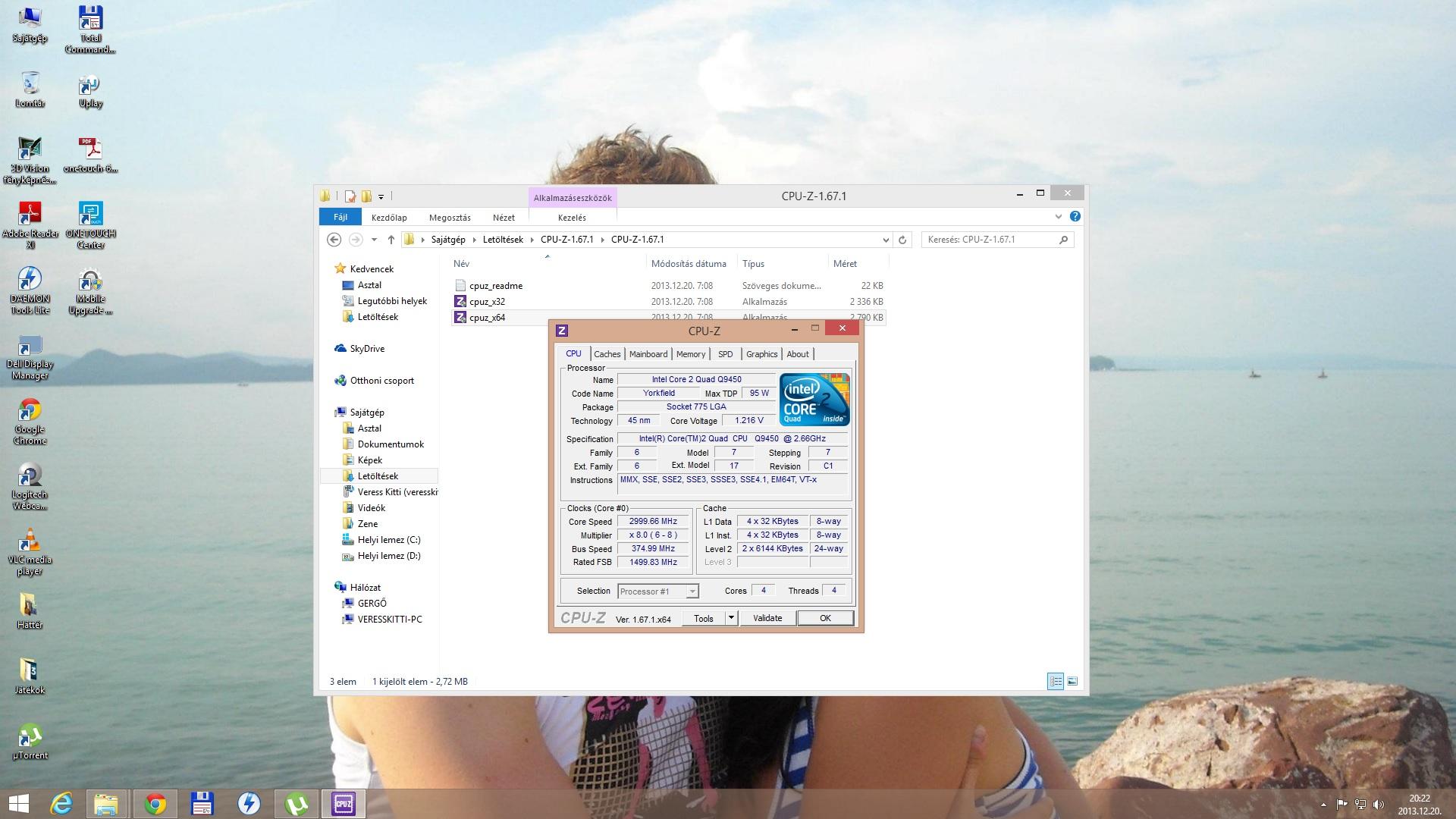Screen dimensions: 1456x819
Task: Open Mobile Upgrade desktop shortcut
Action: pos(90,291)
